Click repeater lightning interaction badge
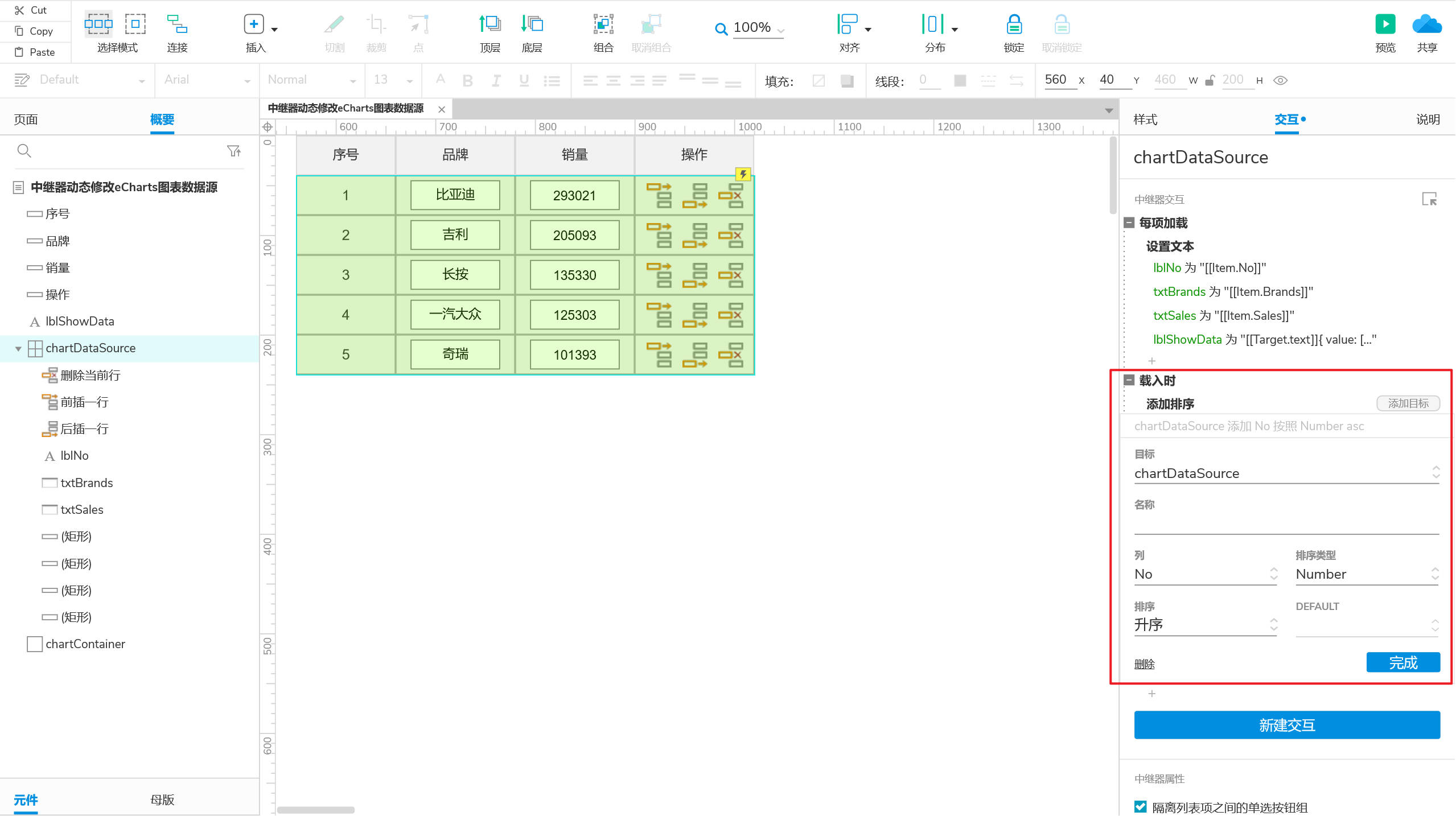 pos(743,174)
